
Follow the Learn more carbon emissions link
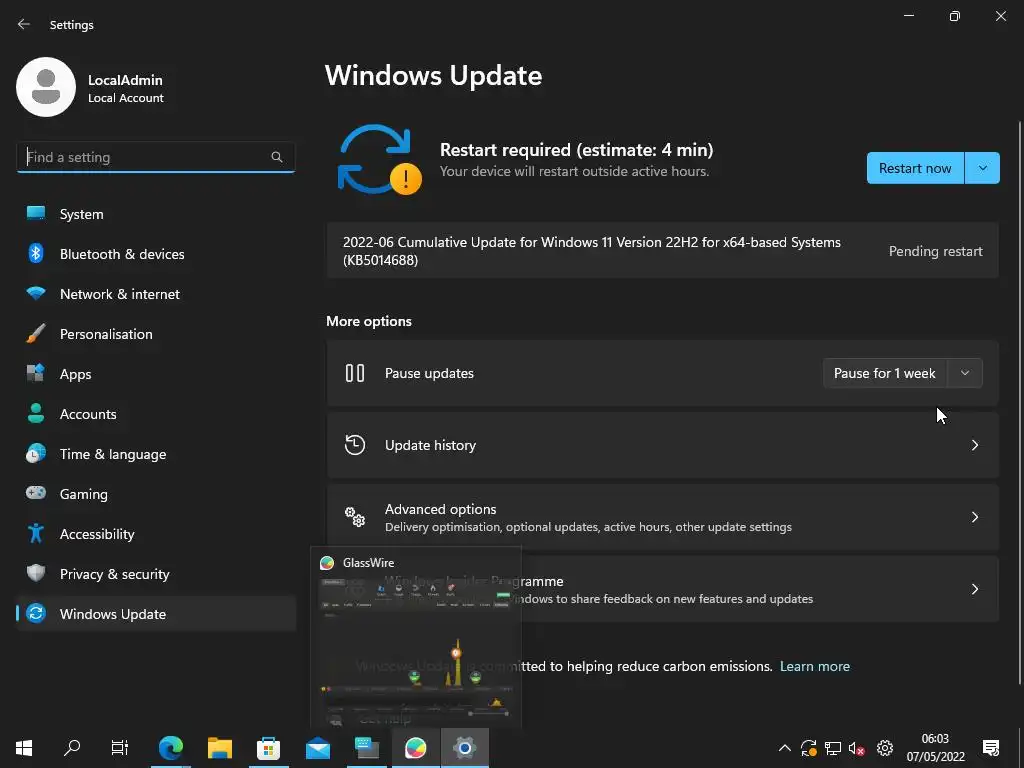(x=814, y=666)
